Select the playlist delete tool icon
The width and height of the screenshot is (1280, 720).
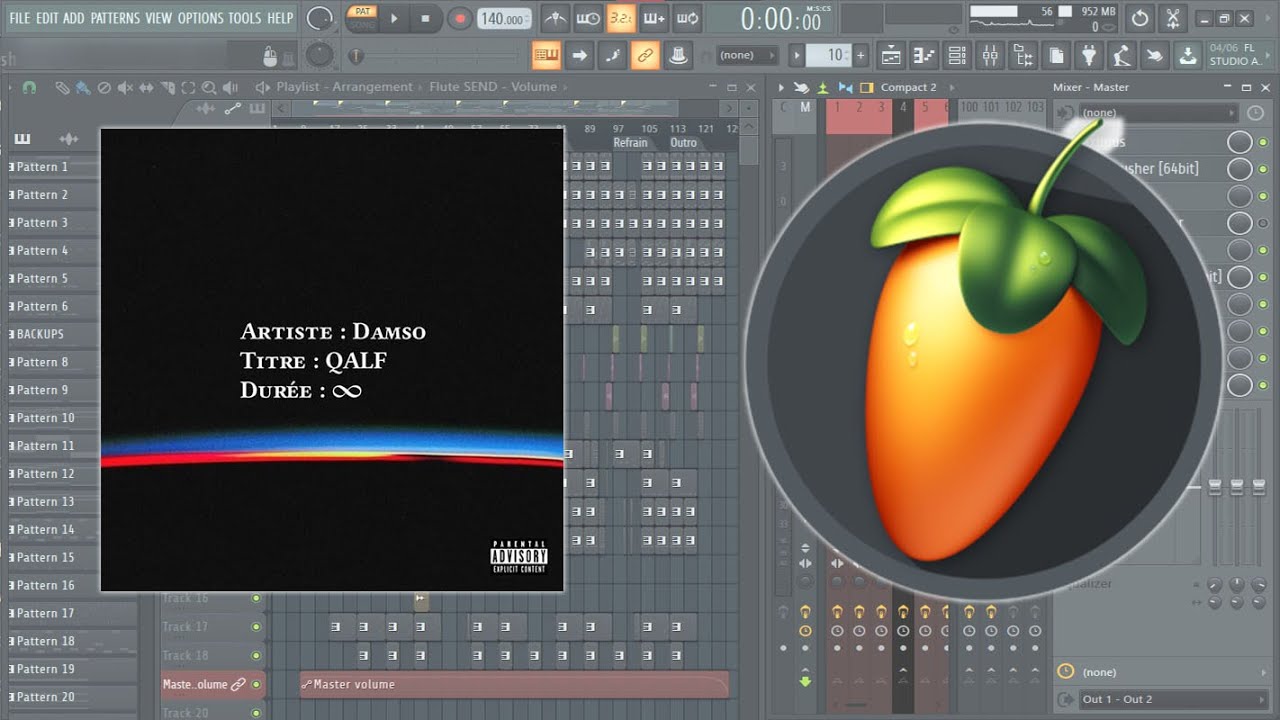[x=103, y=88]
